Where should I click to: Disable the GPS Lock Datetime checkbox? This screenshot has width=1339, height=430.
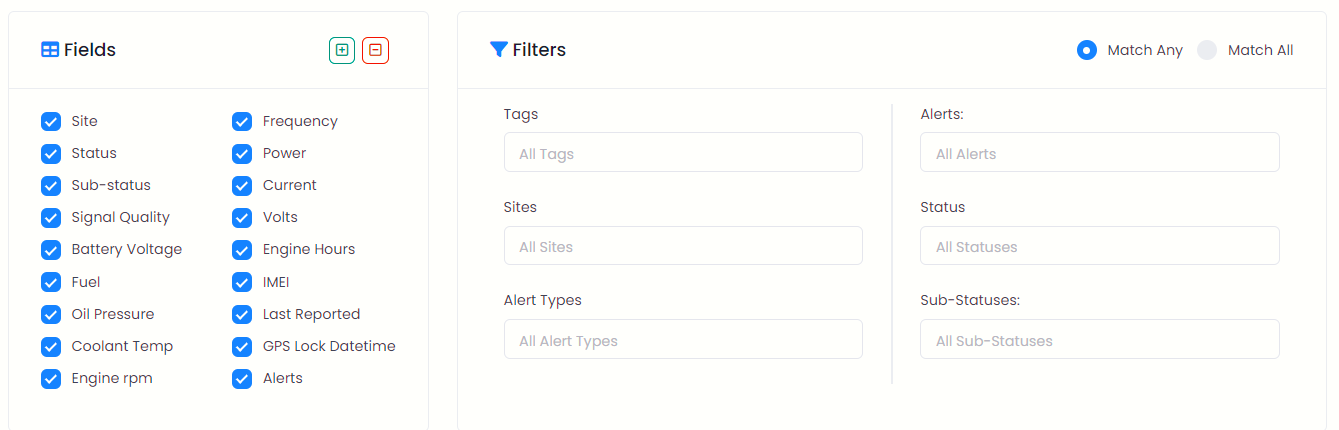click(x=242, y=346)
